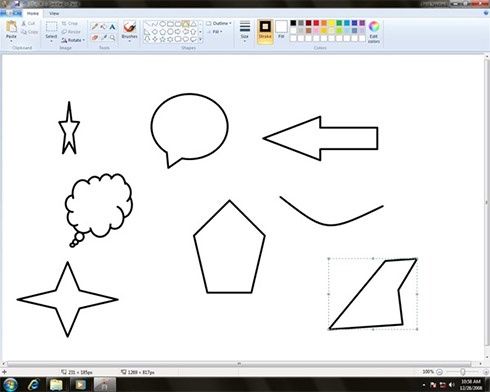The image size is (490, 392).
Task: Pick the Oval shape in gallery
Action: (x=163, y=24)
